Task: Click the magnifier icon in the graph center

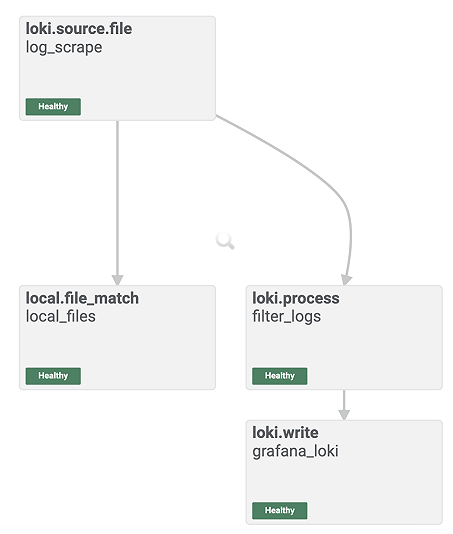Action: [x=225, y=241]
